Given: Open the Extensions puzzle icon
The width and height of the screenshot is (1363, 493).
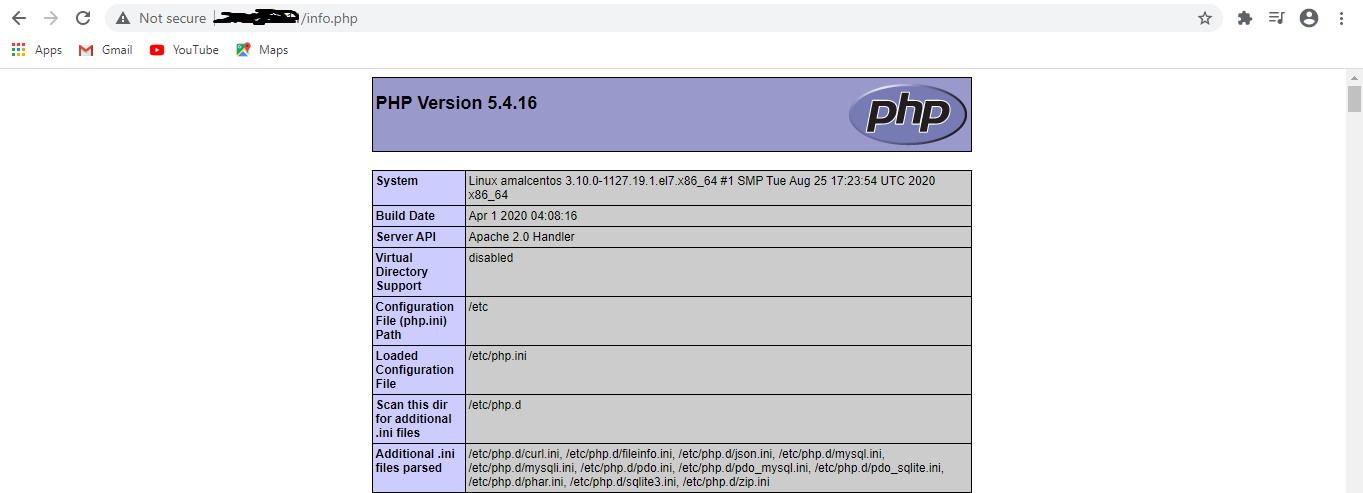Looking at the screenshot, I should [x=1245, y=18].
